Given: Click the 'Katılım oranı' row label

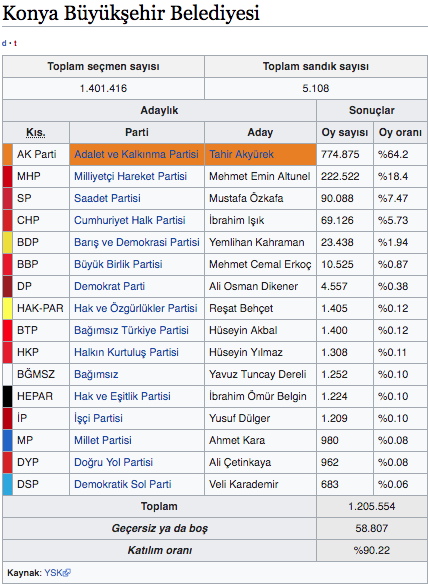Looking at the screenshot, I should pyautogui.click(x=159, y=550).
